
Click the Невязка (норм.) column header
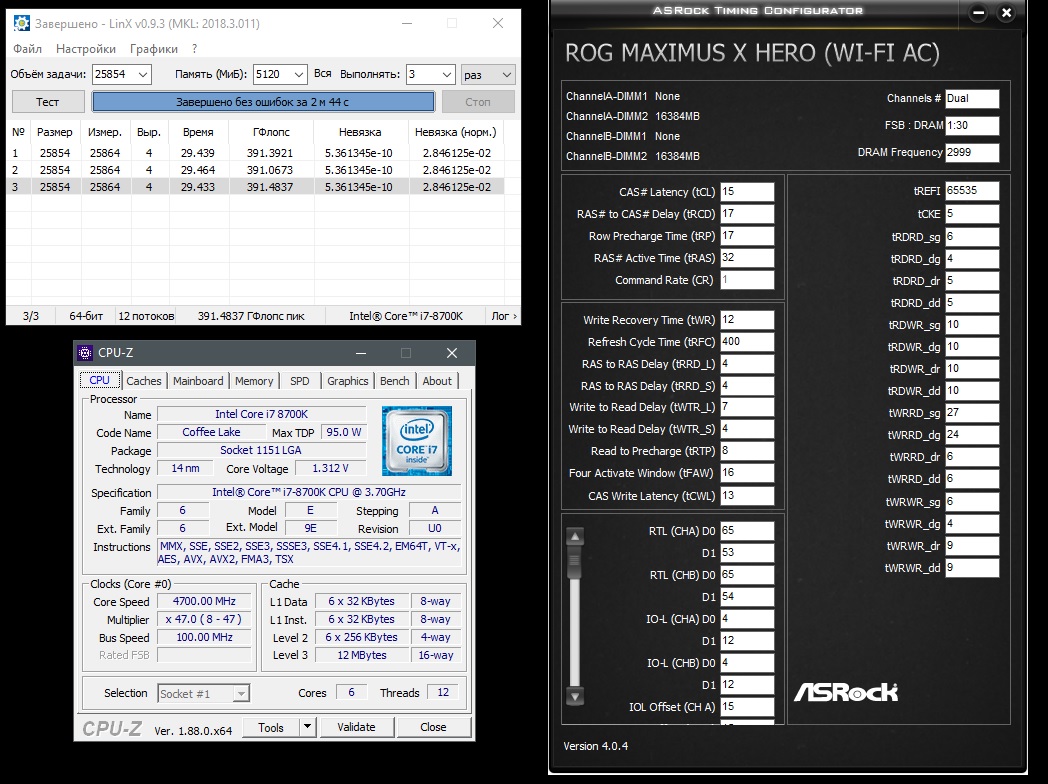click(x=456, y=132)
